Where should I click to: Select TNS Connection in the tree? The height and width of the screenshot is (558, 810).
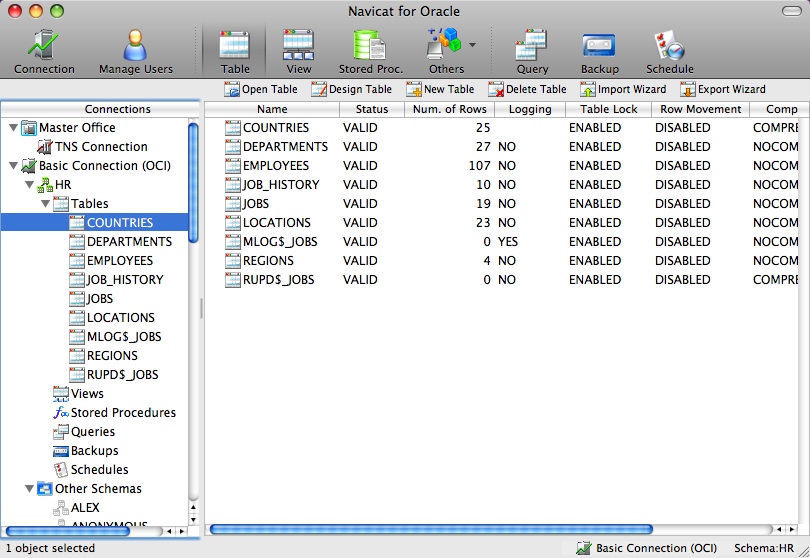[92, 147]
